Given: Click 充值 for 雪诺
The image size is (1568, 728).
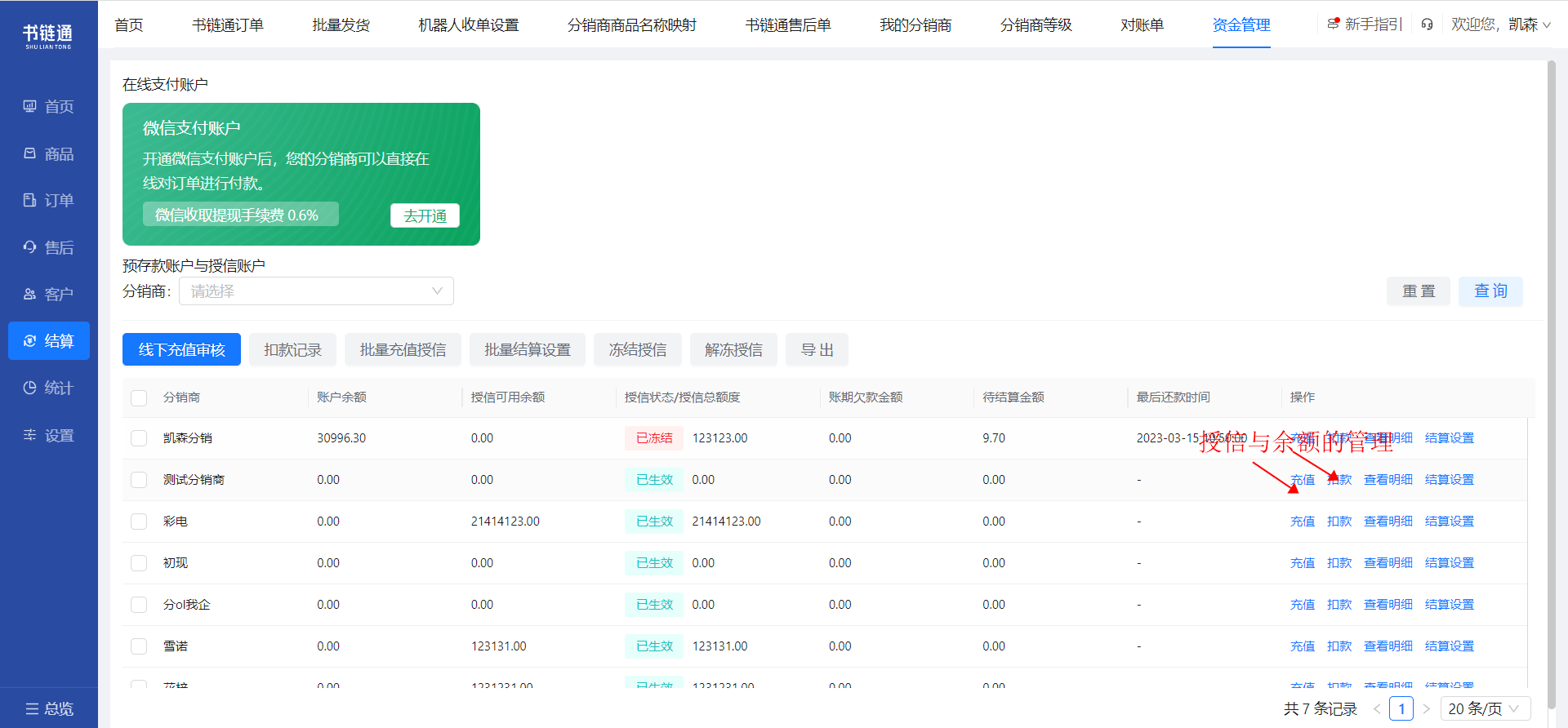Looking at the screenshot, I should click(1303, 646).
